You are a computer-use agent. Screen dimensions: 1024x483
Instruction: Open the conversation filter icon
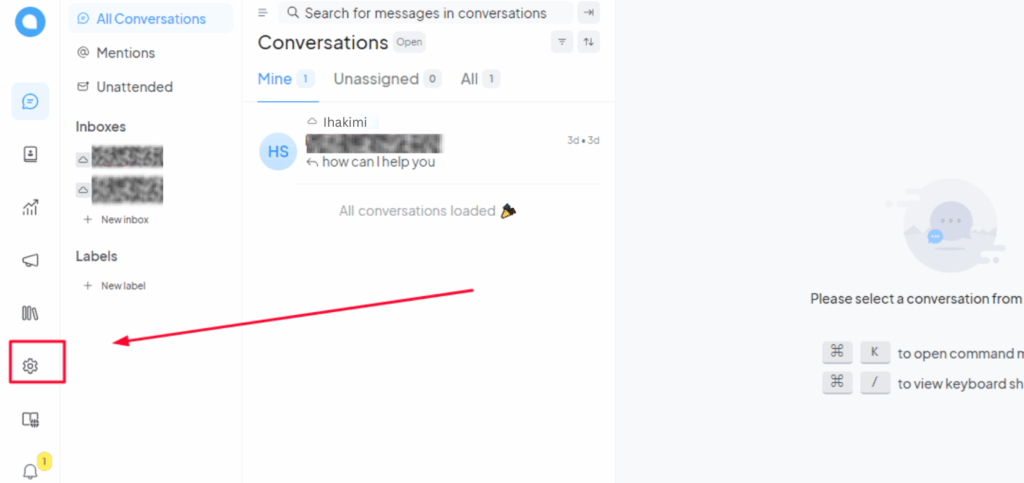(x=561, y=42)
